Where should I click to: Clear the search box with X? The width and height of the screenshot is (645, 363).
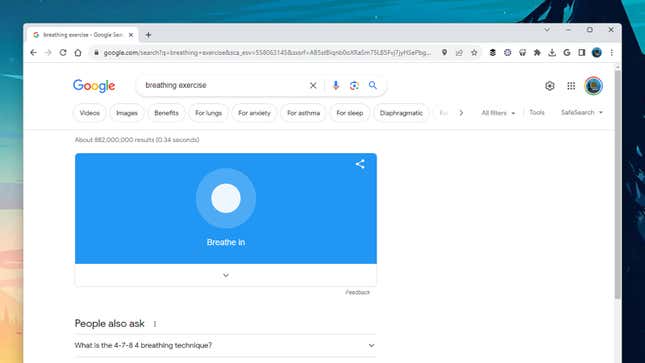[x=313, y=86]
